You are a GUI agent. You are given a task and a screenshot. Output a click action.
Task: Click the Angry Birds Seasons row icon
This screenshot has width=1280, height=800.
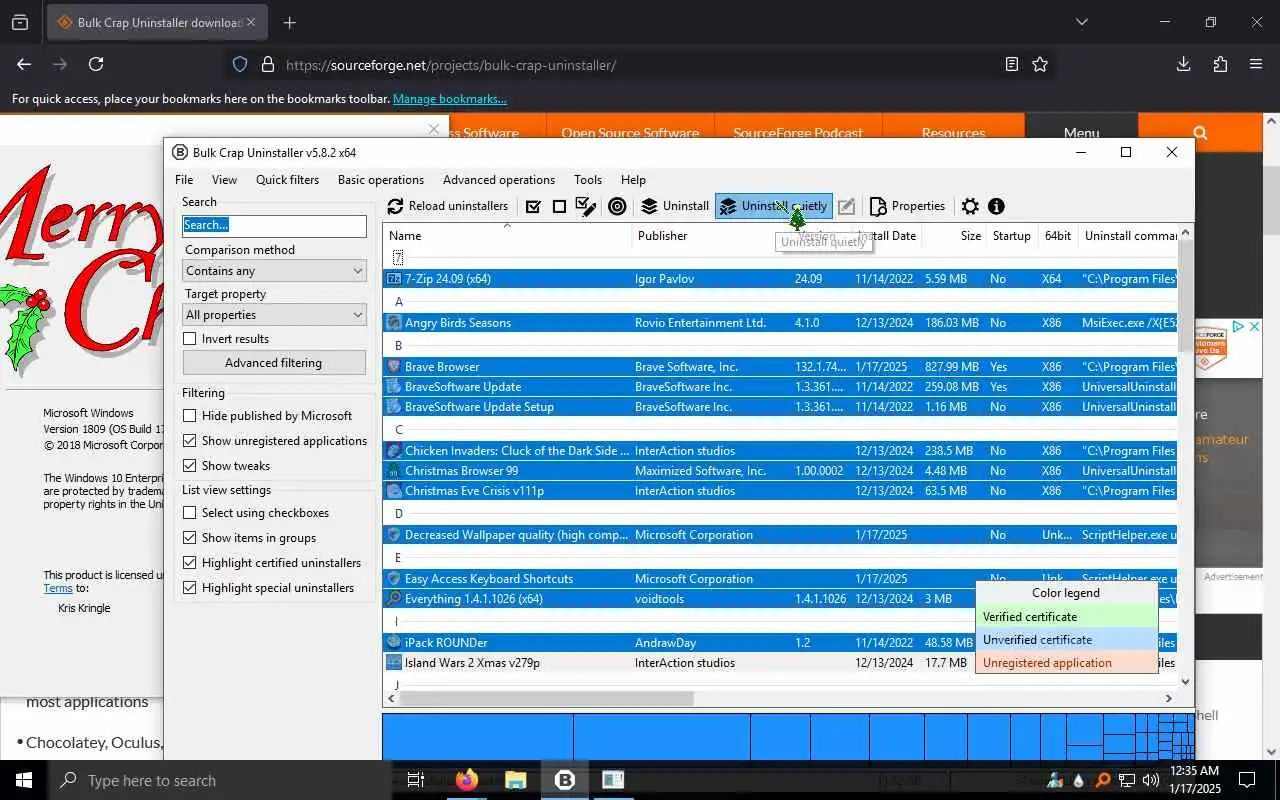coord(394,323)
